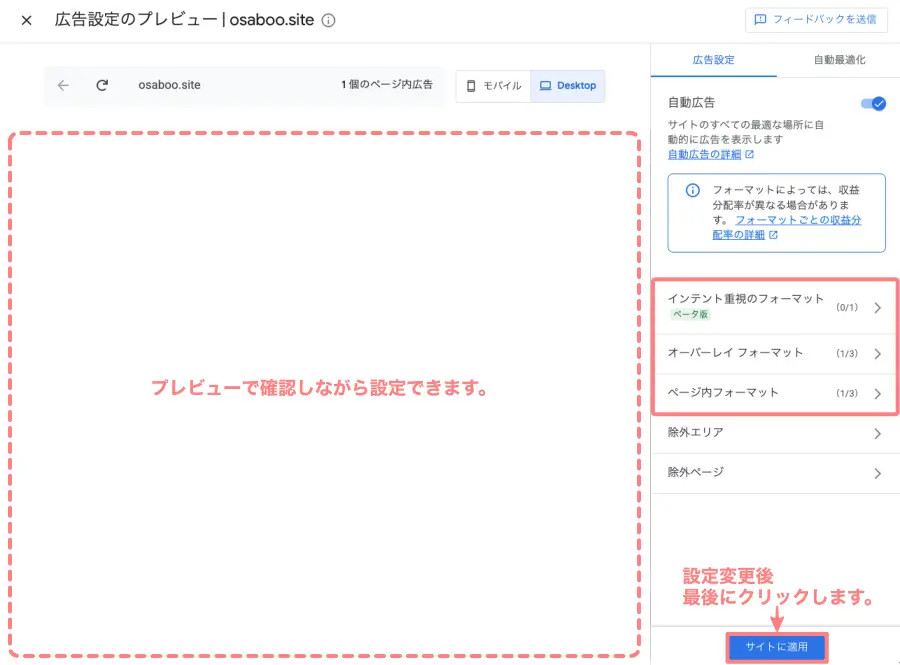The height and width of the screenshot is (665, 900).
Task: Turn off the 自動広告 switch
Action: pos(872,103)
